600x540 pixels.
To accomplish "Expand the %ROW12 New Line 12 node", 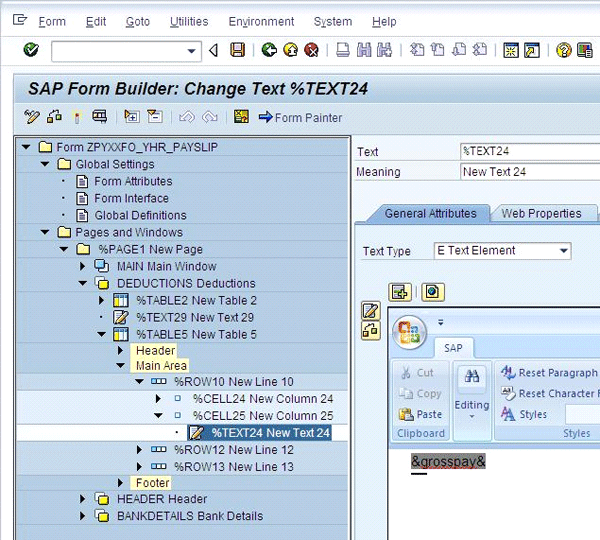I will pos(140,450).
